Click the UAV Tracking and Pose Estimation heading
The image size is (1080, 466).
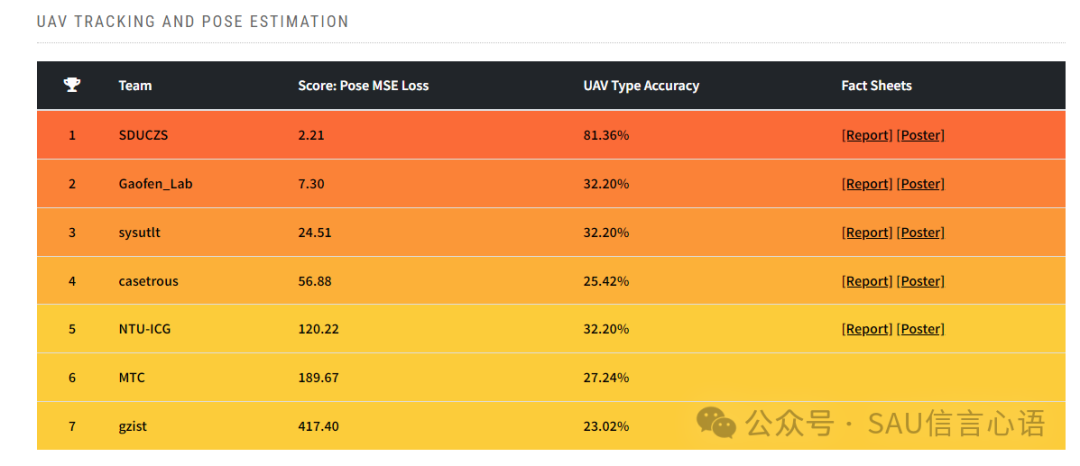[x=192, y=21]
